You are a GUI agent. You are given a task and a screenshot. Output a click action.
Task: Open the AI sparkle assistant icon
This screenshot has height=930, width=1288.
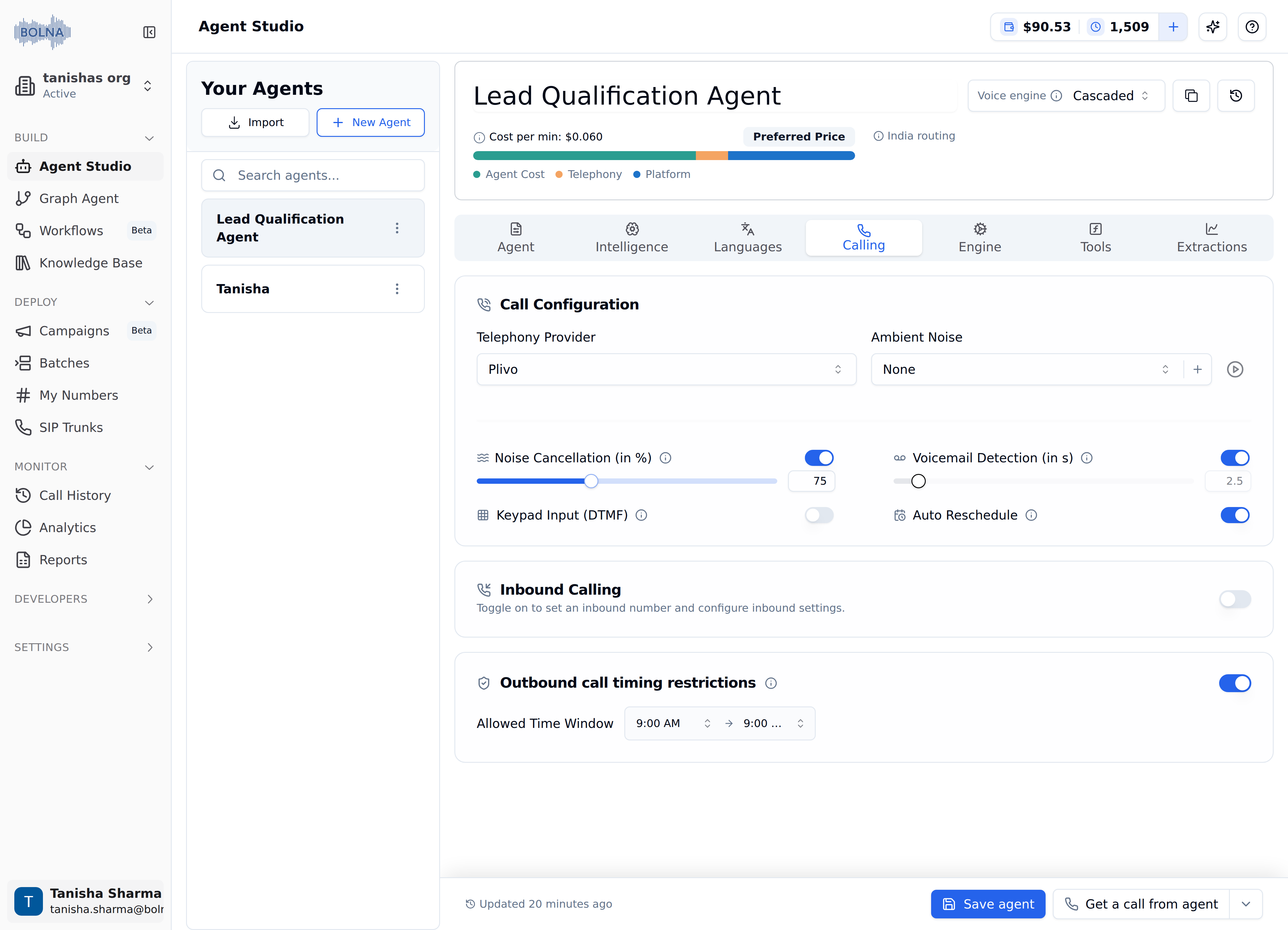[1213, 27]
